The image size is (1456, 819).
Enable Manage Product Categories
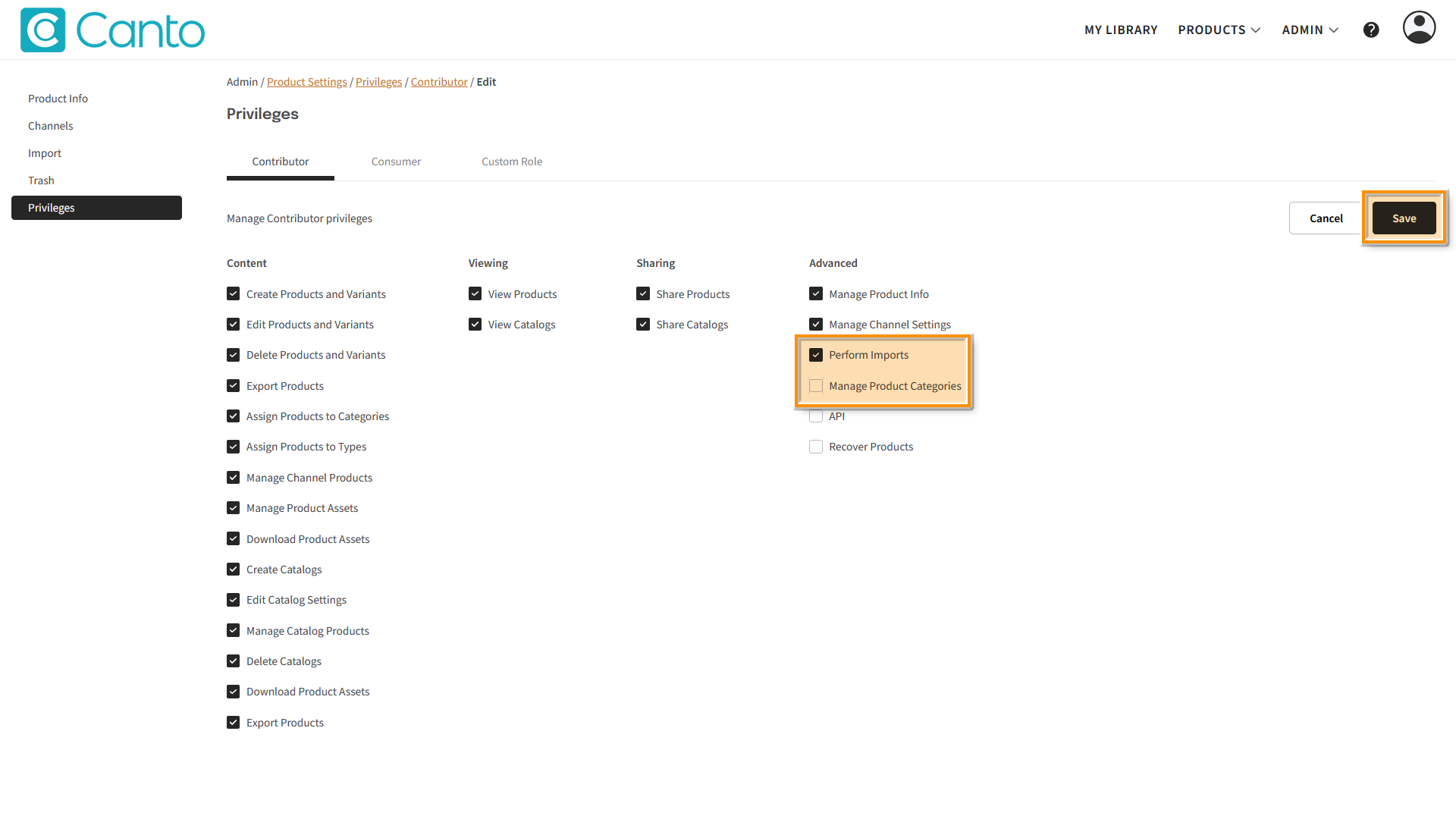pyautogui.click(x=816, y=386)
